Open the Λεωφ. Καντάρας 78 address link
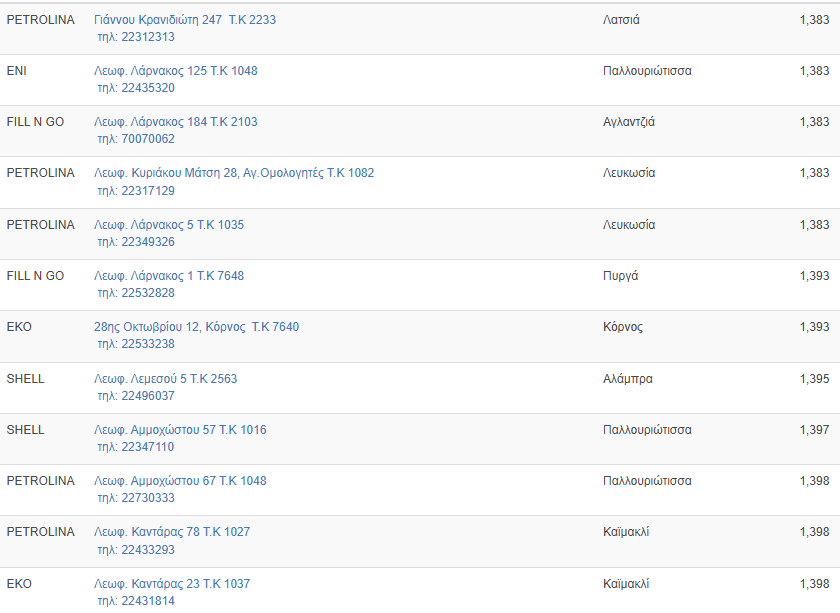The image size is (840, 613). click(x=172, y=532)
